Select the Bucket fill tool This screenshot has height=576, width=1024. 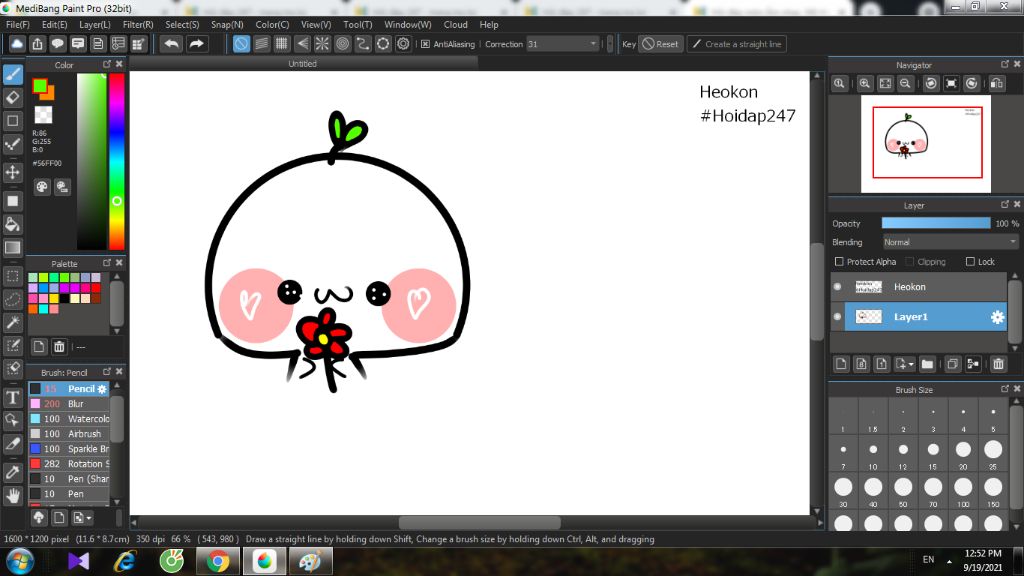coord(12,224)
